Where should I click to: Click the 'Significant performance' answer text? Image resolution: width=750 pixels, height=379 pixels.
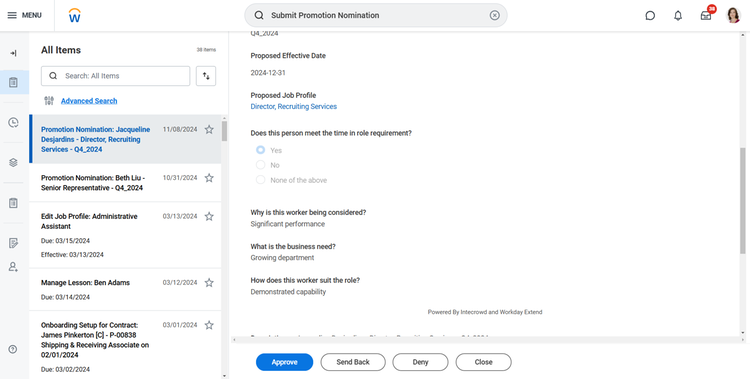point(287,224)
